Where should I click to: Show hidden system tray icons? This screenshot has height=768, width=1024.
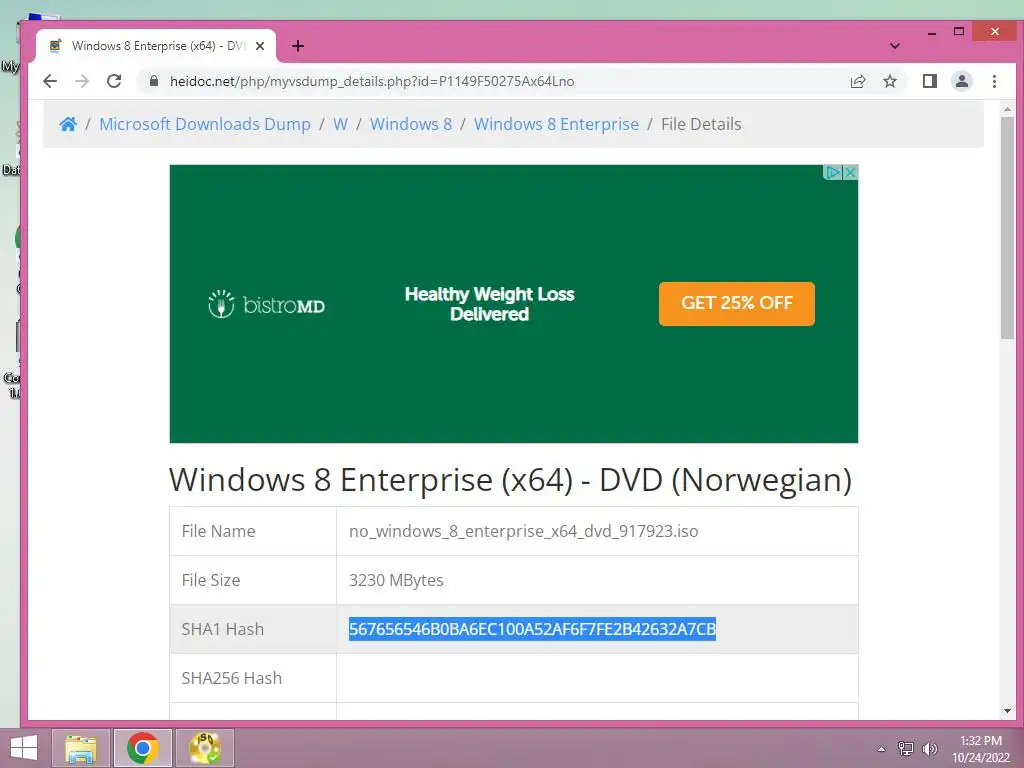pyautogui.click(x=882, y=749)
